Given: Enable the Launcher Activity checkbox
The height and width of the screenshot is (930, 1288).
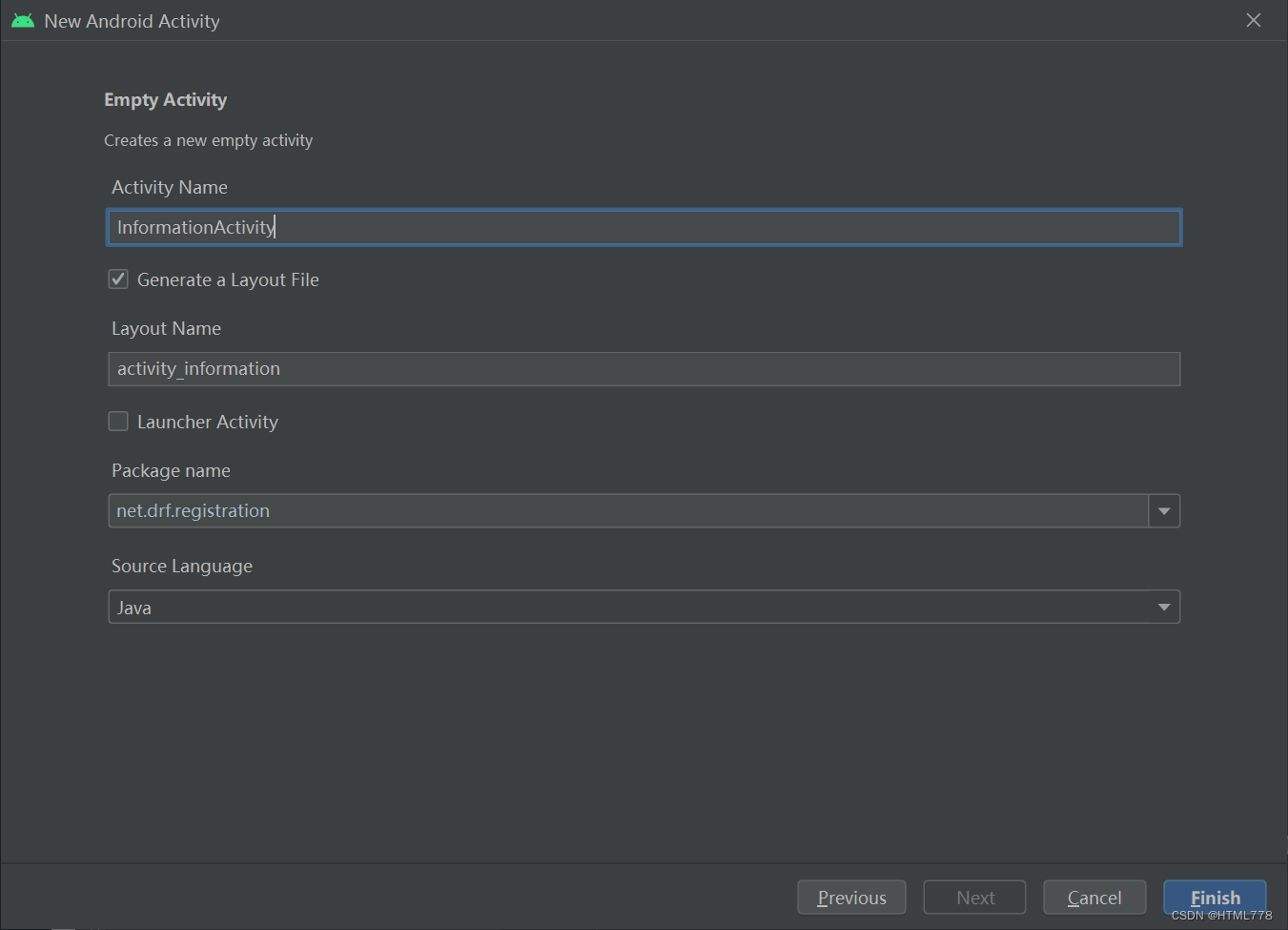Looking at the screenshot, I should click(x=118, y=422).
